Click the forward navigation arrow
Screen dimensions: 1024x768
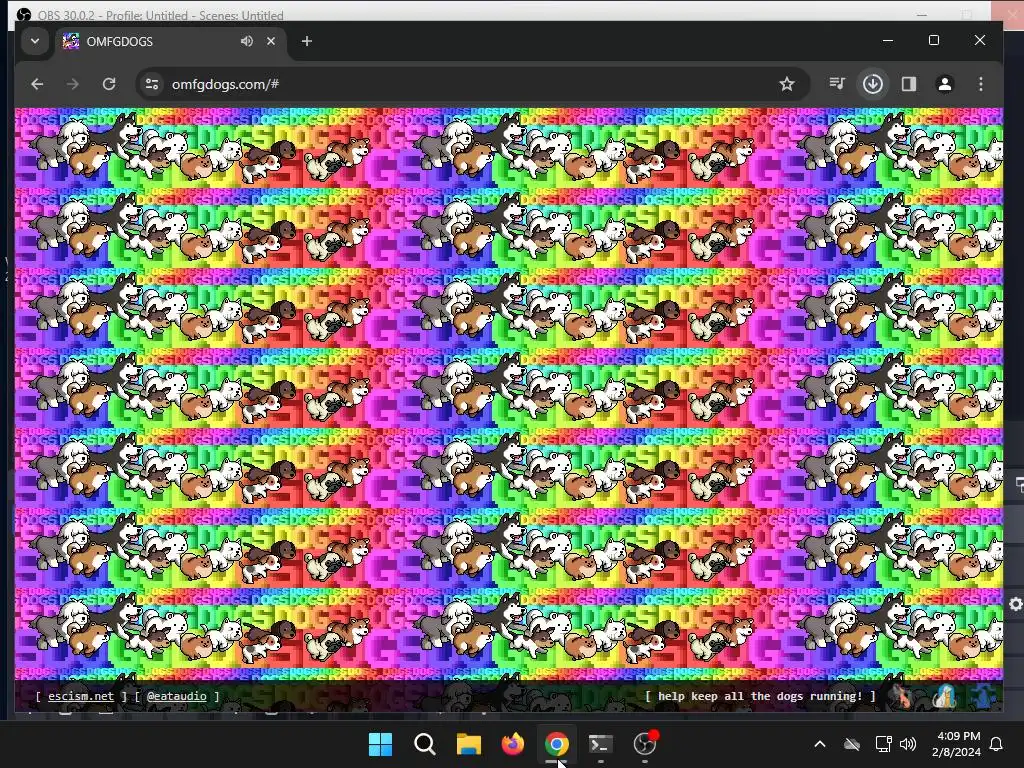(x=72, y=84)
